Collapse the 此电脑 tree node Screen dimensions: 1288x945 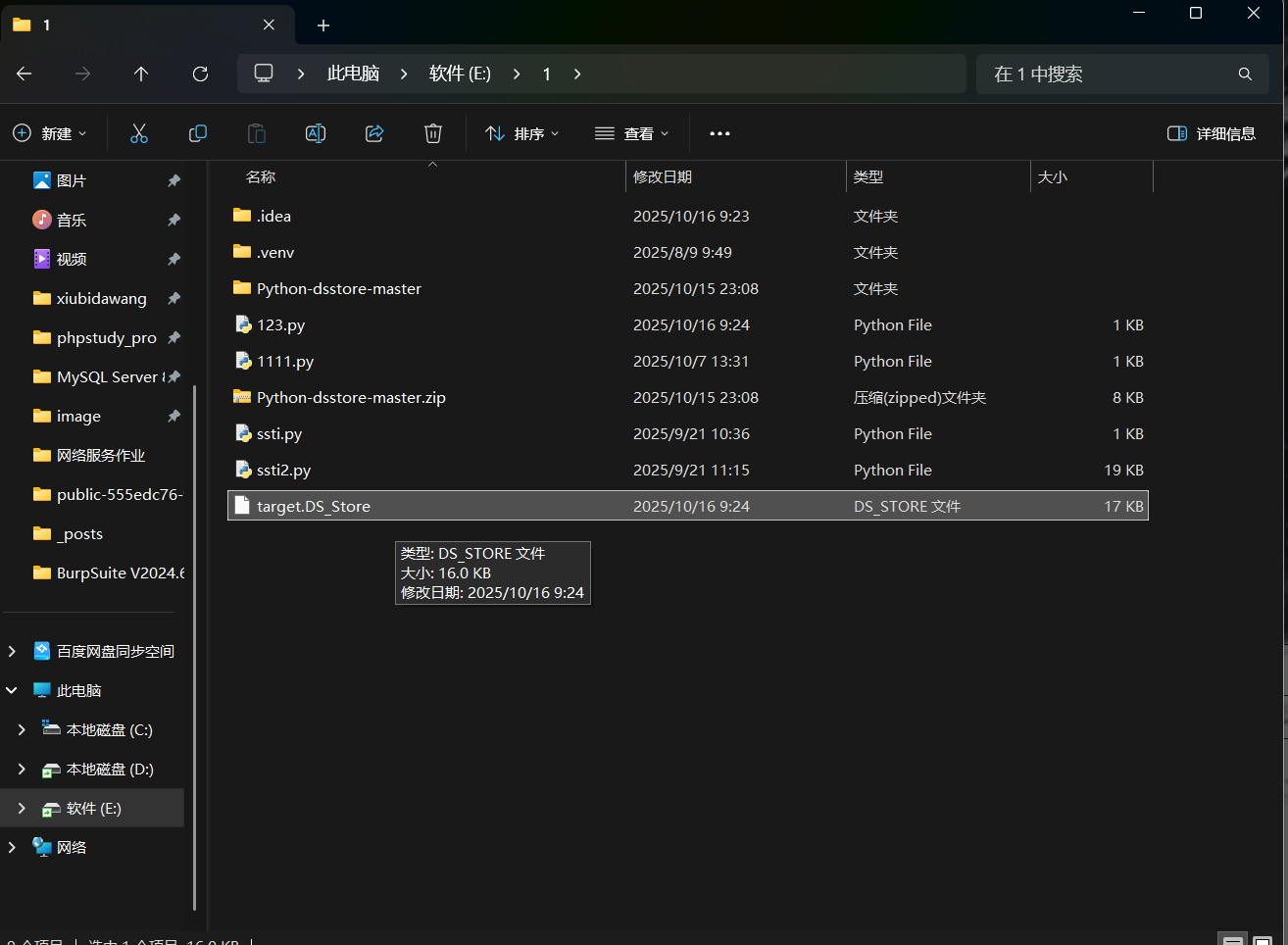tap(12, 690)
